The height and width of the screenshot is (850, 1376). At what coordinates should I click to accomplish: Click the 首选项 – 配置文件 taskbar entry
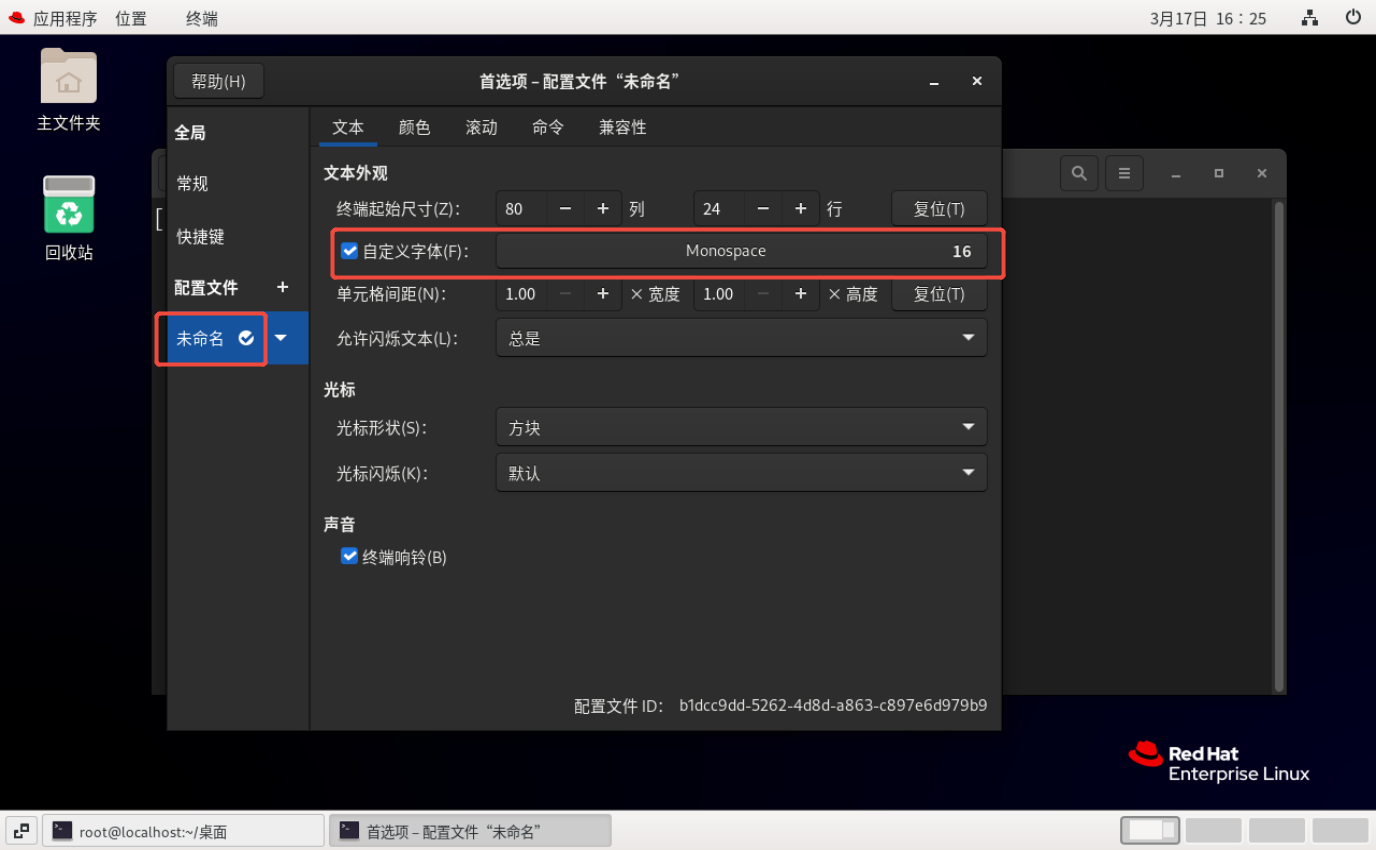(x=470, y=830)
